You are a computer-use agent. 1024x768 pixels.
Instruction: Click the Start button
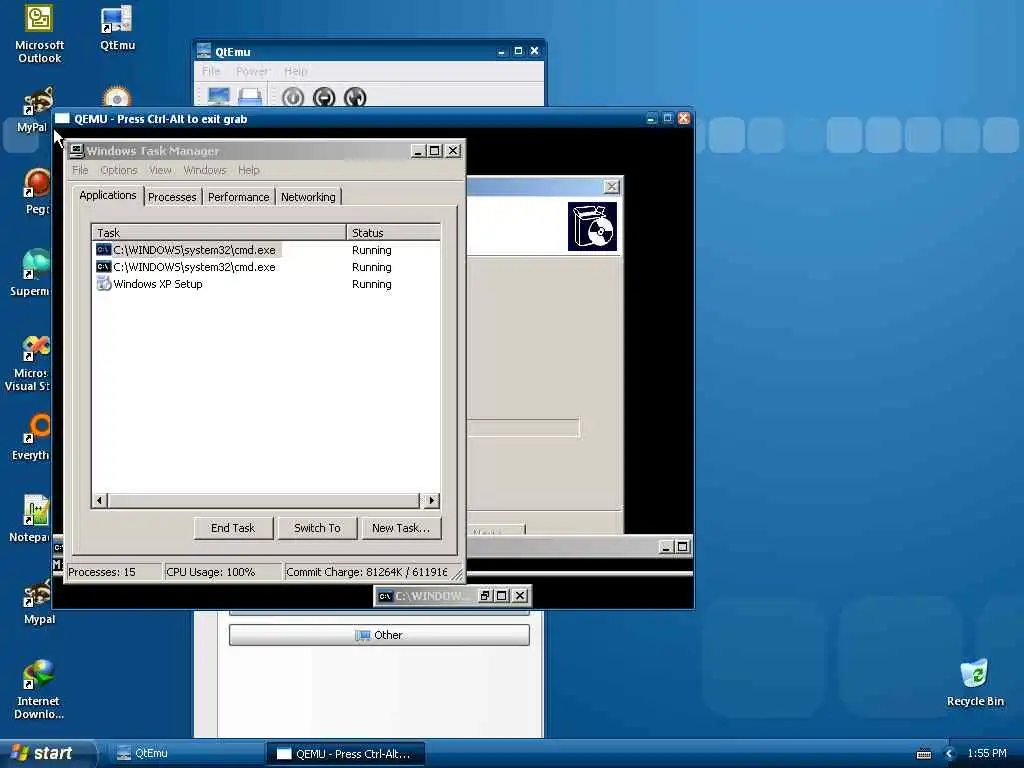click(46, 754)
